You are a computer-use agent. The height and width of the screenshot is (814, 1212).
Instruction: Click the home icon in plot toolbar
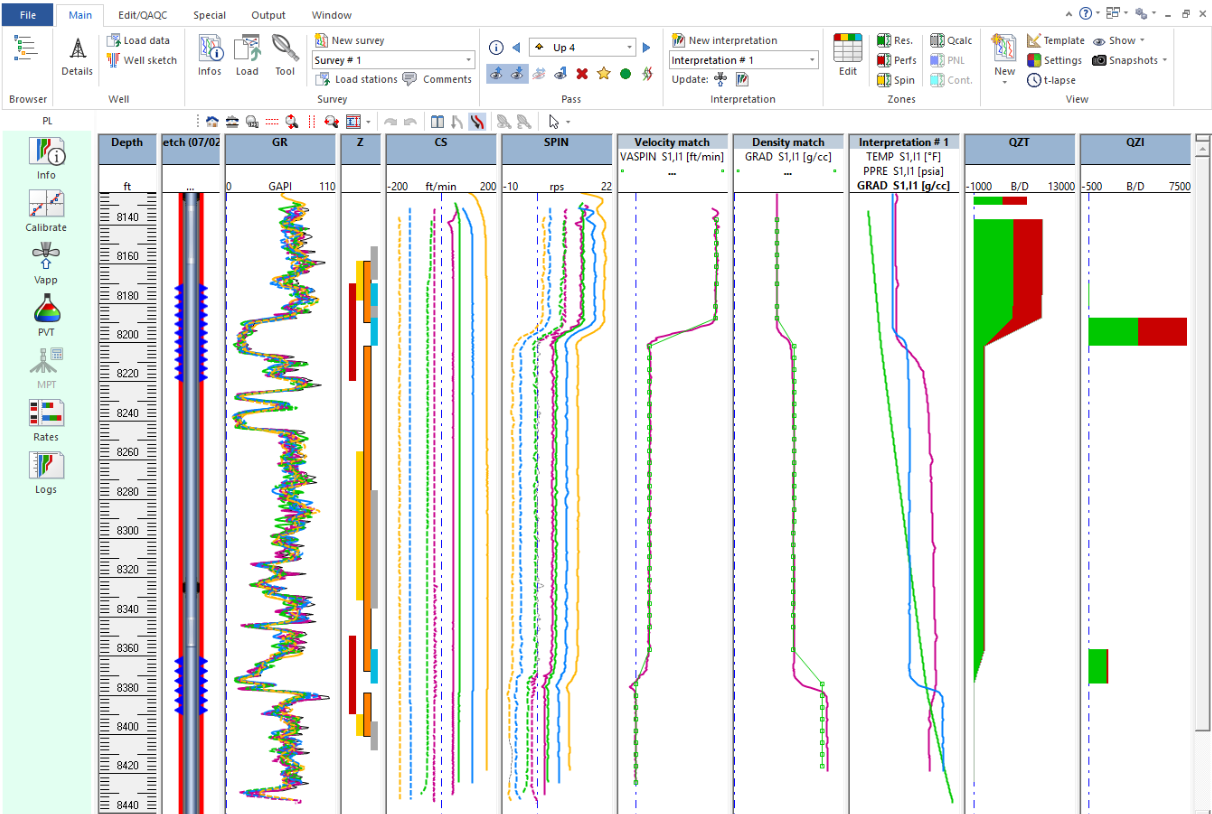(x=212, y=121)
